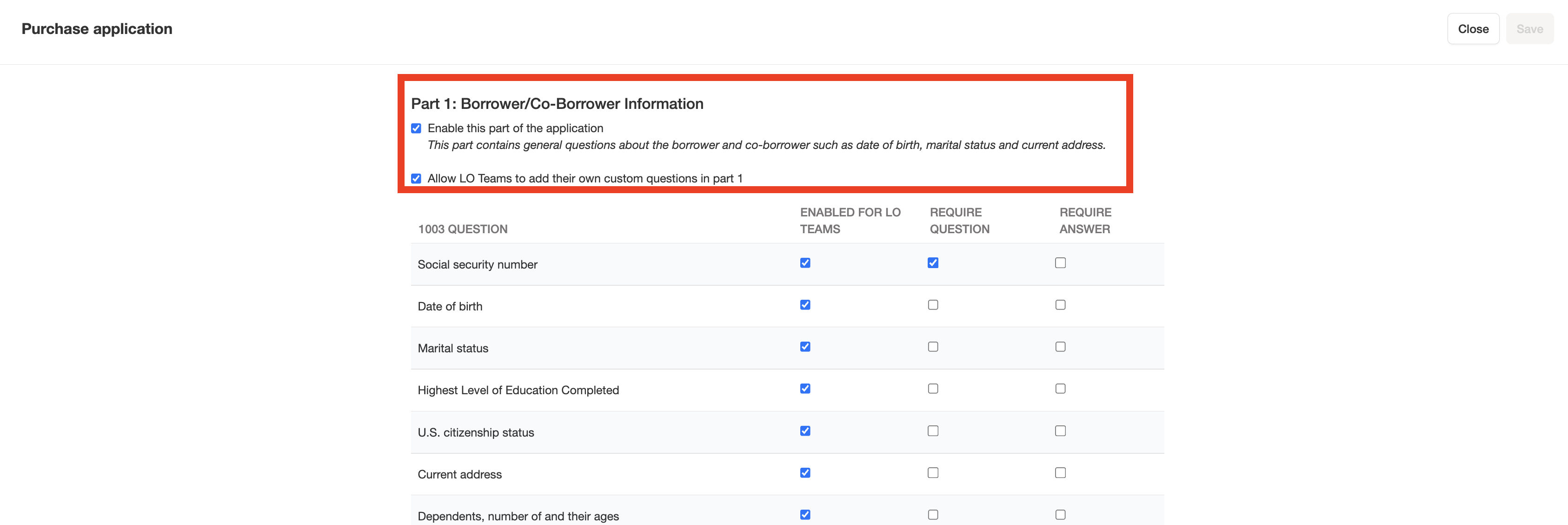Check Require Question for Marital status

[x=932, y=347]
